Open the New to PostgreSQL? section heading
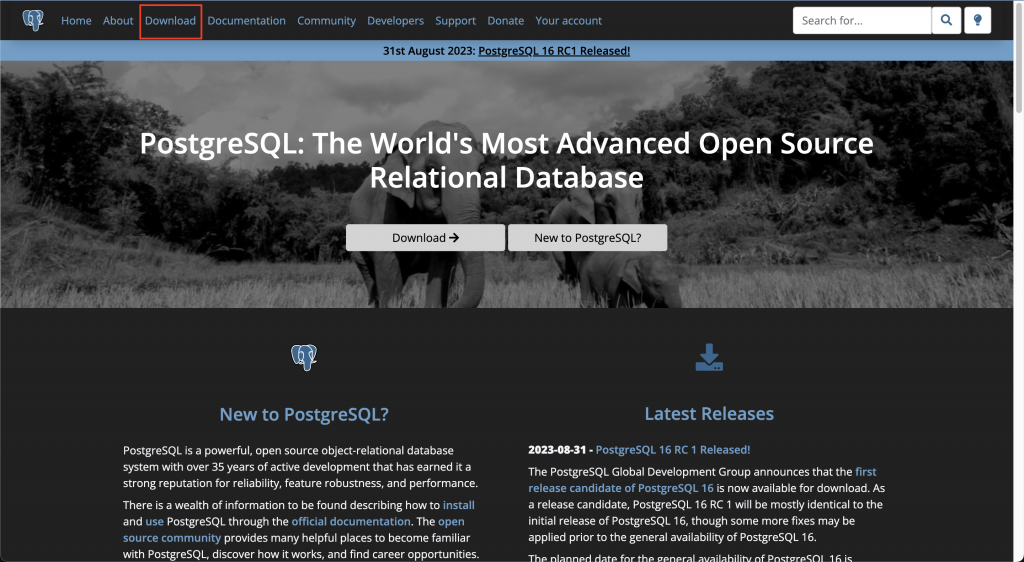Viewport: 1024px width, 562px height. (x=304, y=414)
